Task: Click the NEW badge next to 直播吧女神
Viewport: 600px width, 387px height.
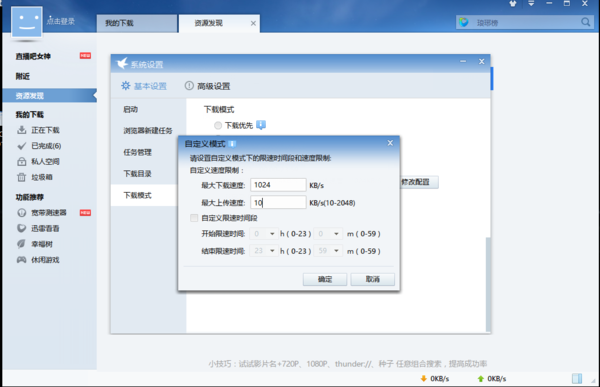Action: pos(85,56)
